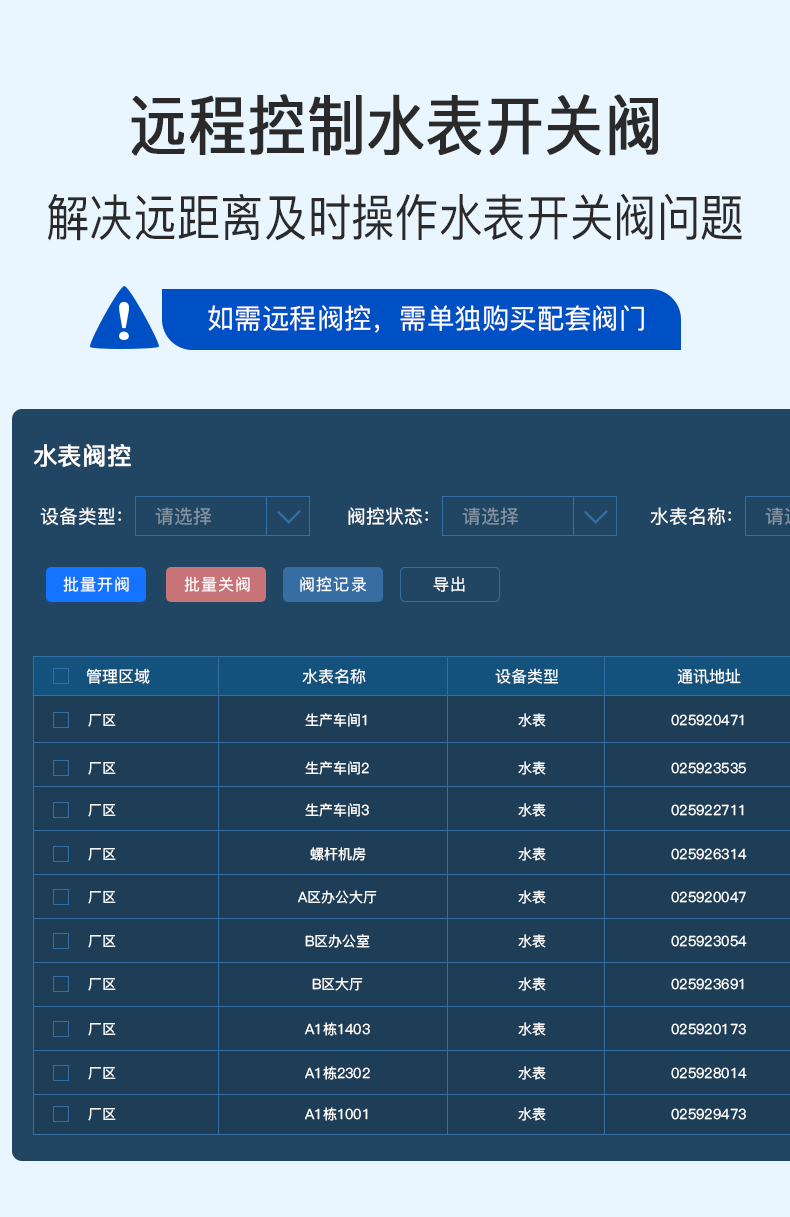Select the 螺杆机房 row checkbox
This screenshot has width=790, height=1217.
click(x=61, y=854)
